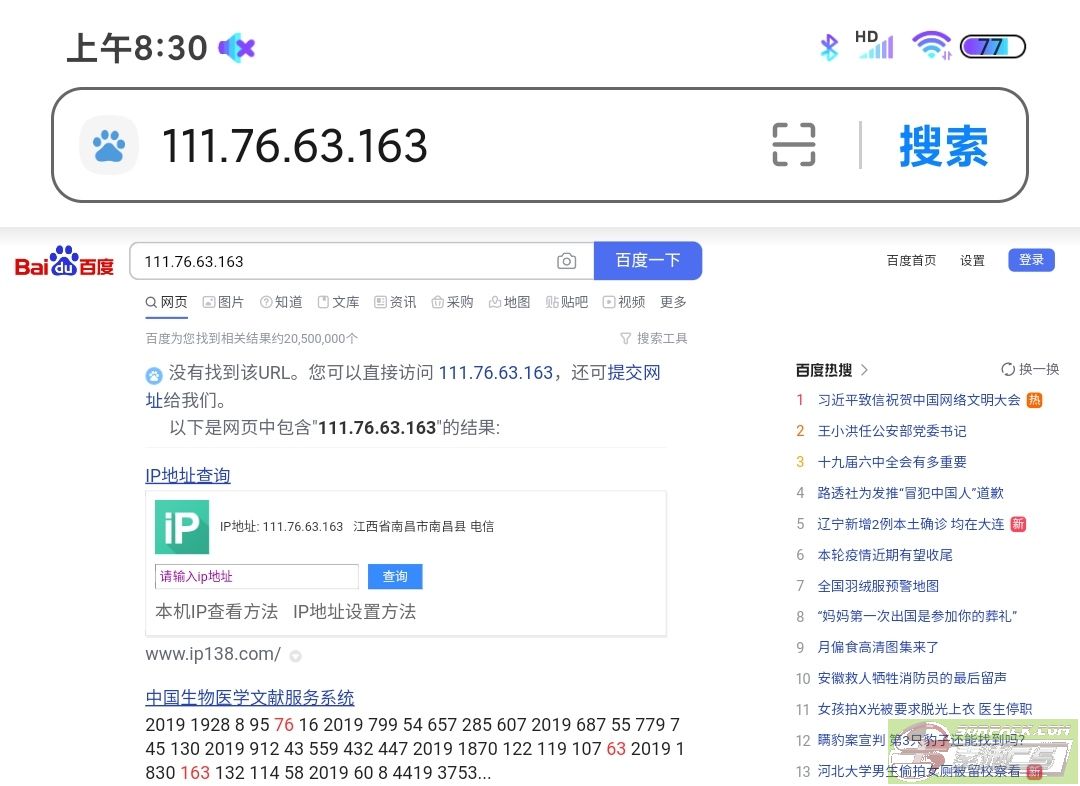Click 新 badge beside 辽宁新增 item
The height and width of the screenshot is (786, 1080).
click(1018, 524)
